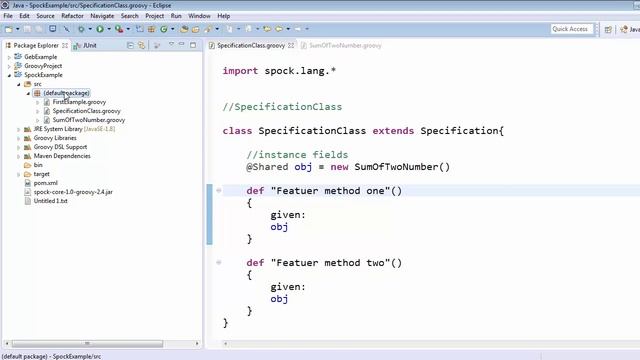Click the green New Class icon
The image size is (640, 360).
click(164, 29)
